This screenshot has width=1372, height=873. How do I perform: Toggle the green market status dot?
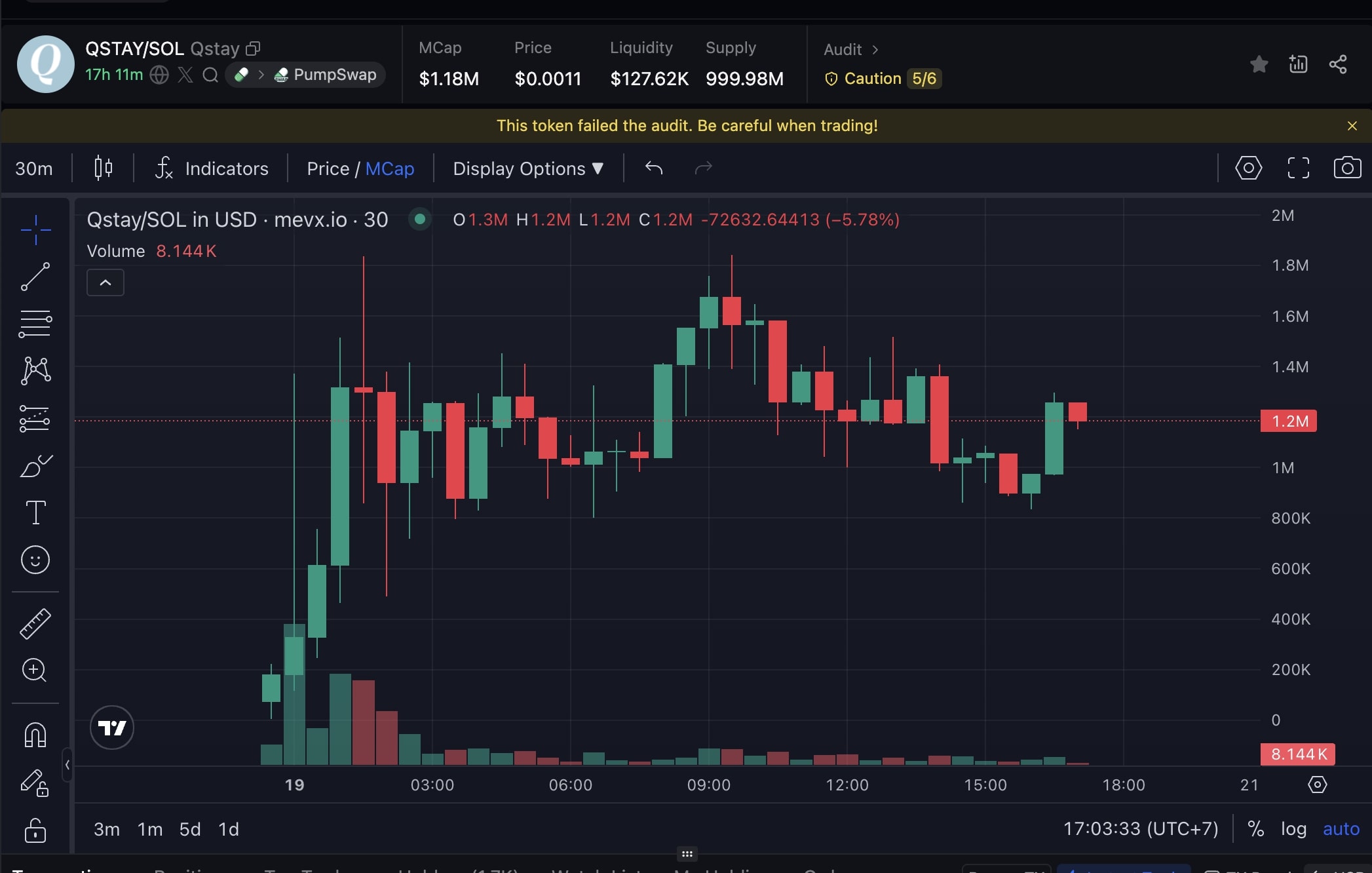point(420,219)
